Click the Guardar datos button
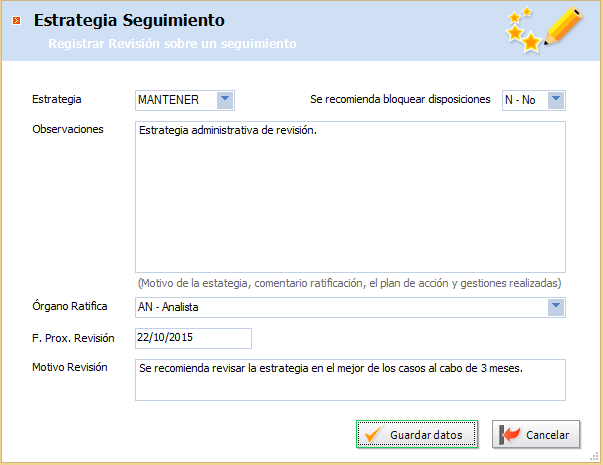 417,434
